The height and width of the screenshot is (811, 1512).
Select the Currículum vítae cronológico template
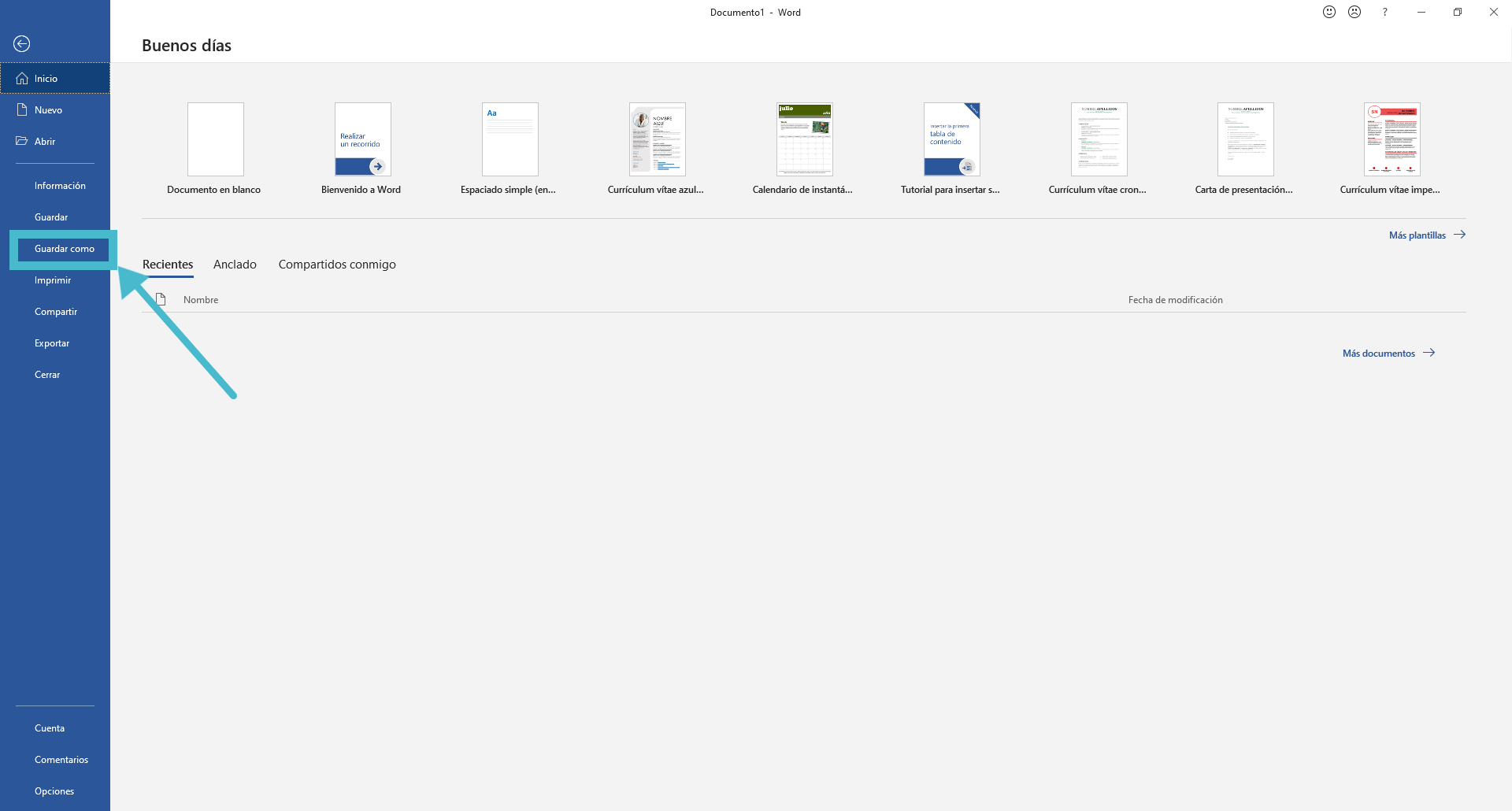[1099, 149]
